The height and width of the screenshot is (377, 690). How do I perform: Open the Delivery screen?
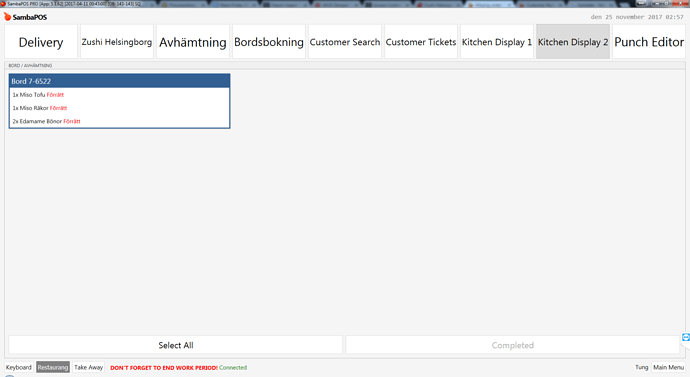(x=41, y=42)
